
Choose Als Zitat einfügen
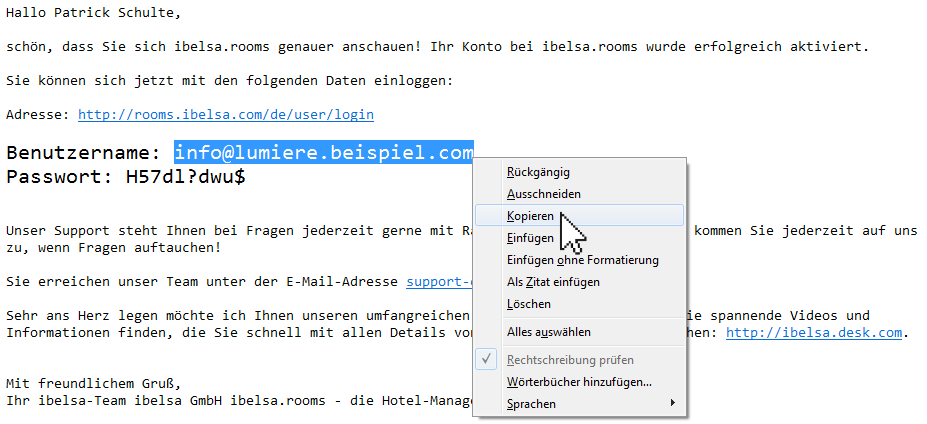click(x=553, y=282)
